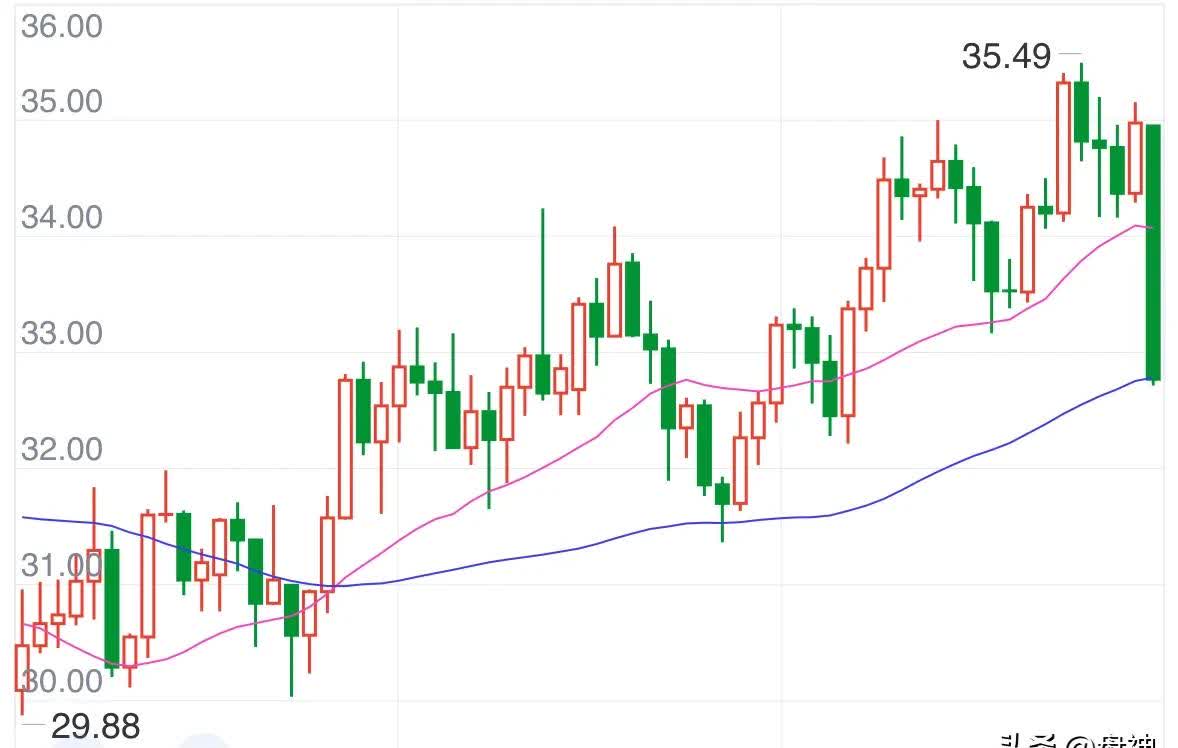
Task: Click the 35.00 price axis label
Action: click(x=61, y=102)
